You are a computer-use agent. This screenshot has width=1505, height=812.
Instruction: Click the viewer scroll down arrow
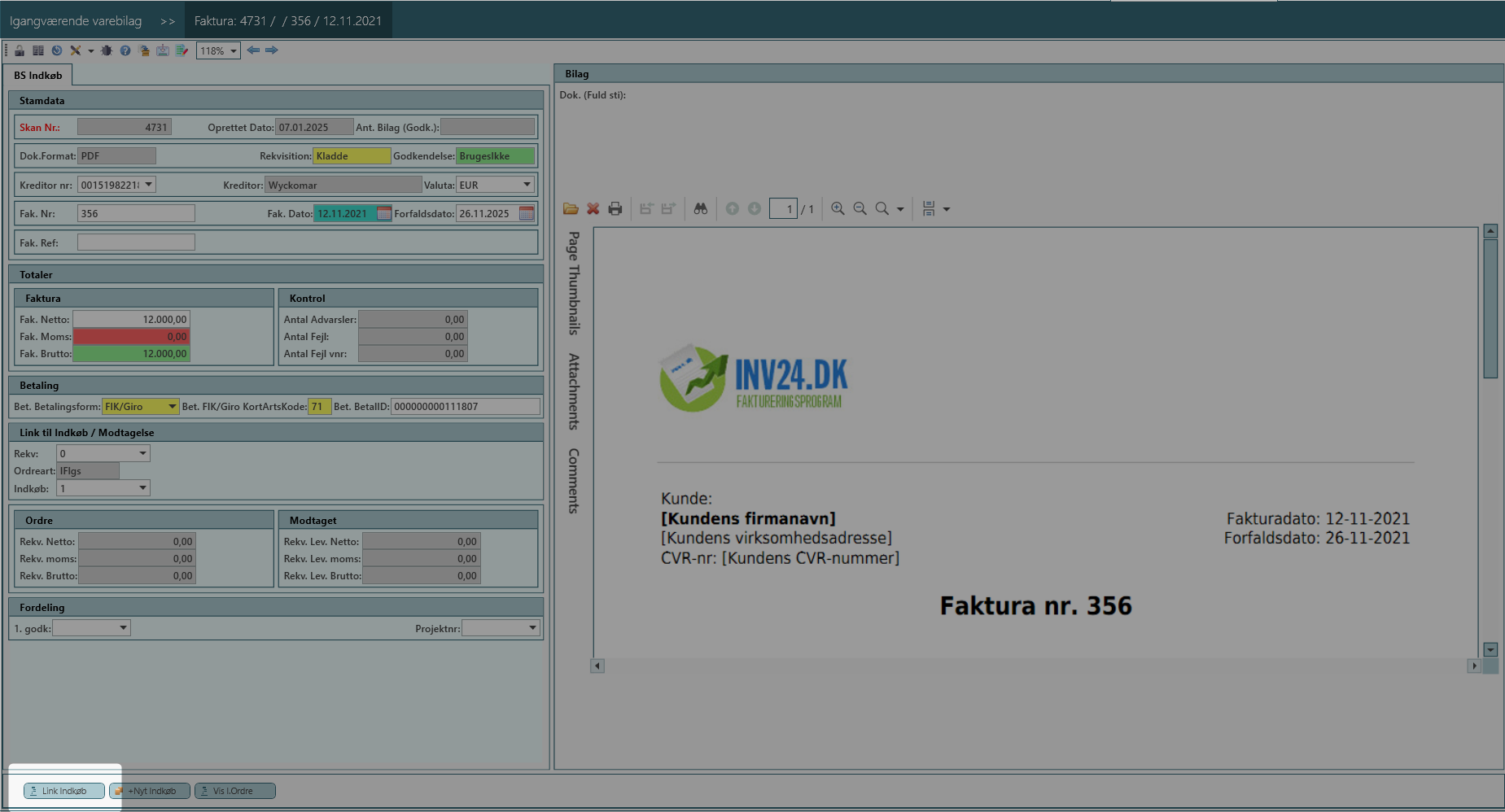[1490, 649]
